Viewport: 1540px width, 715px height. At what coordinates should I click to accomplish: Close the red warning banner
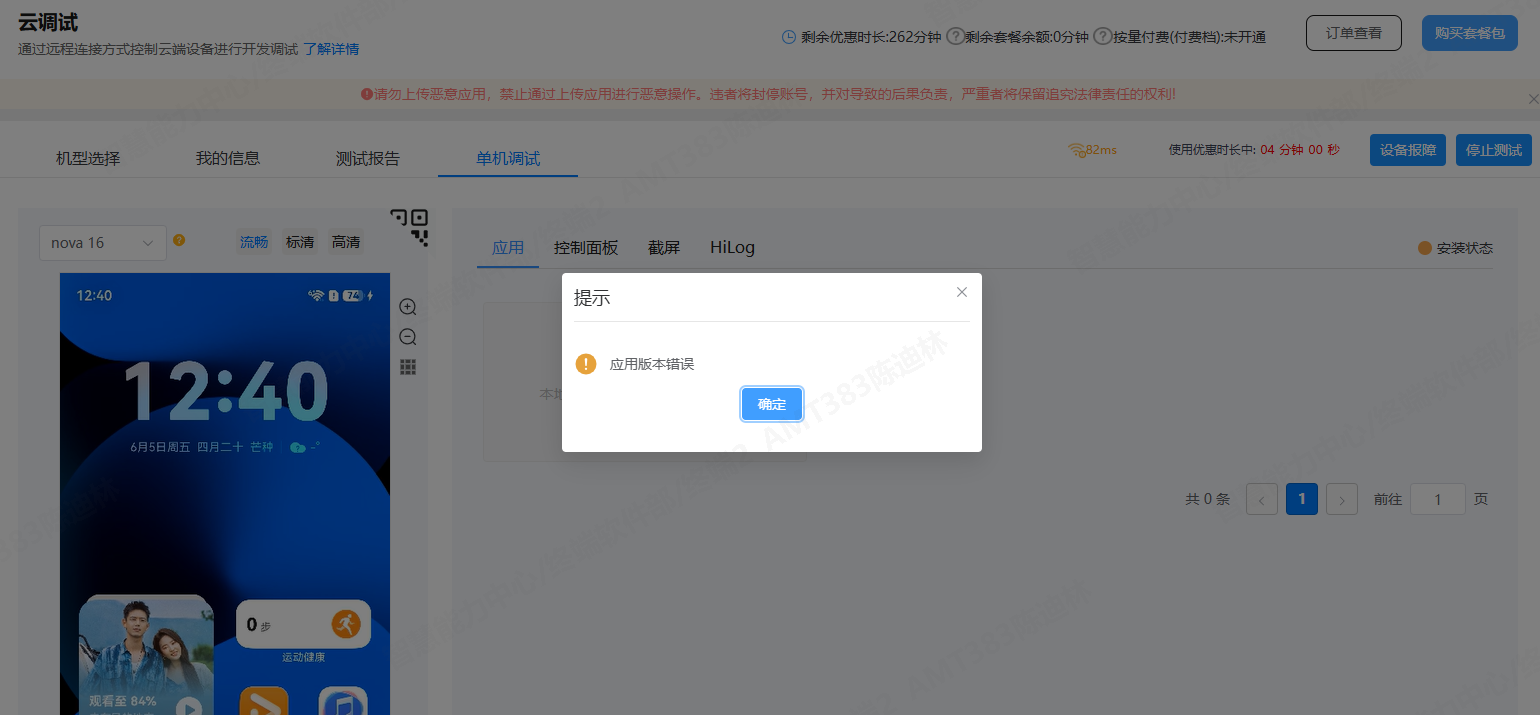pyautogui.click(x=1533, y=98)
